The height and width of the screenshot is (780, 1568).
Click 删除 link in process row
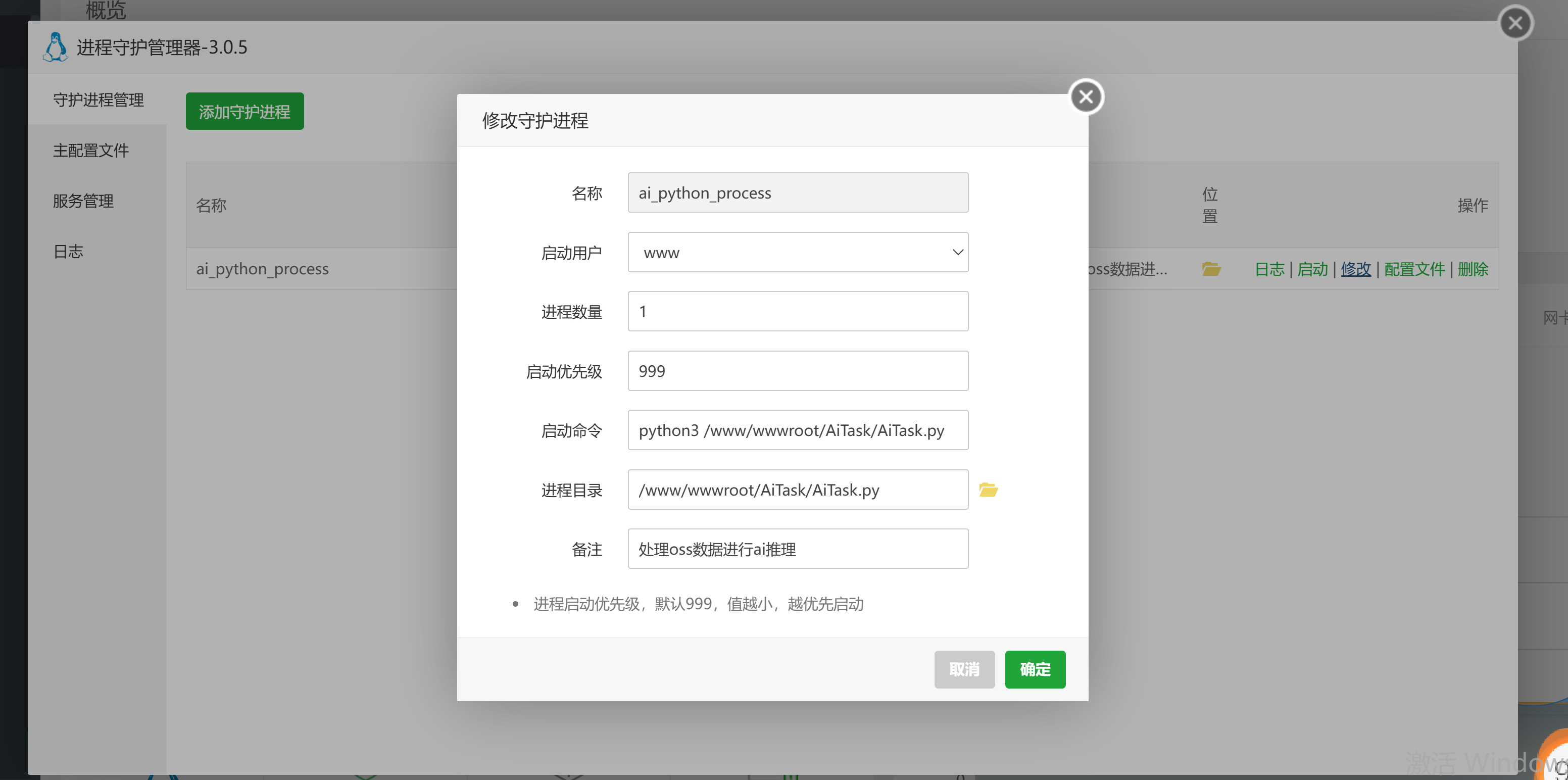(x=1473, y=269)
